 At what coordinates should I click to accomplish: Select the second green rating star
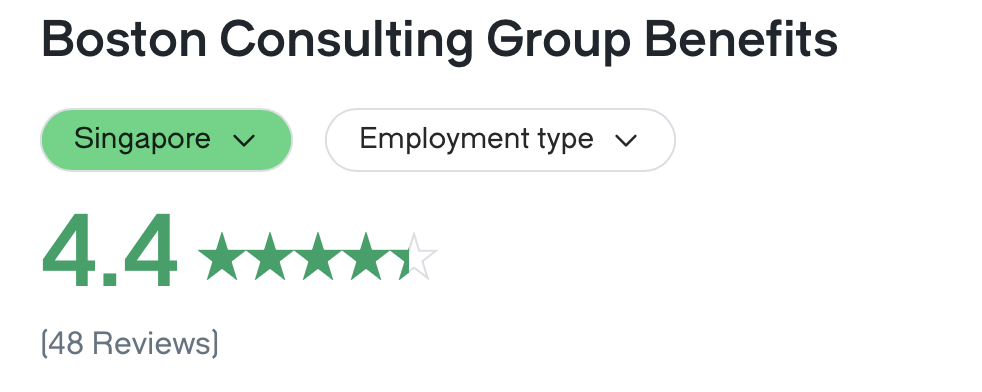tap(270, 255)
